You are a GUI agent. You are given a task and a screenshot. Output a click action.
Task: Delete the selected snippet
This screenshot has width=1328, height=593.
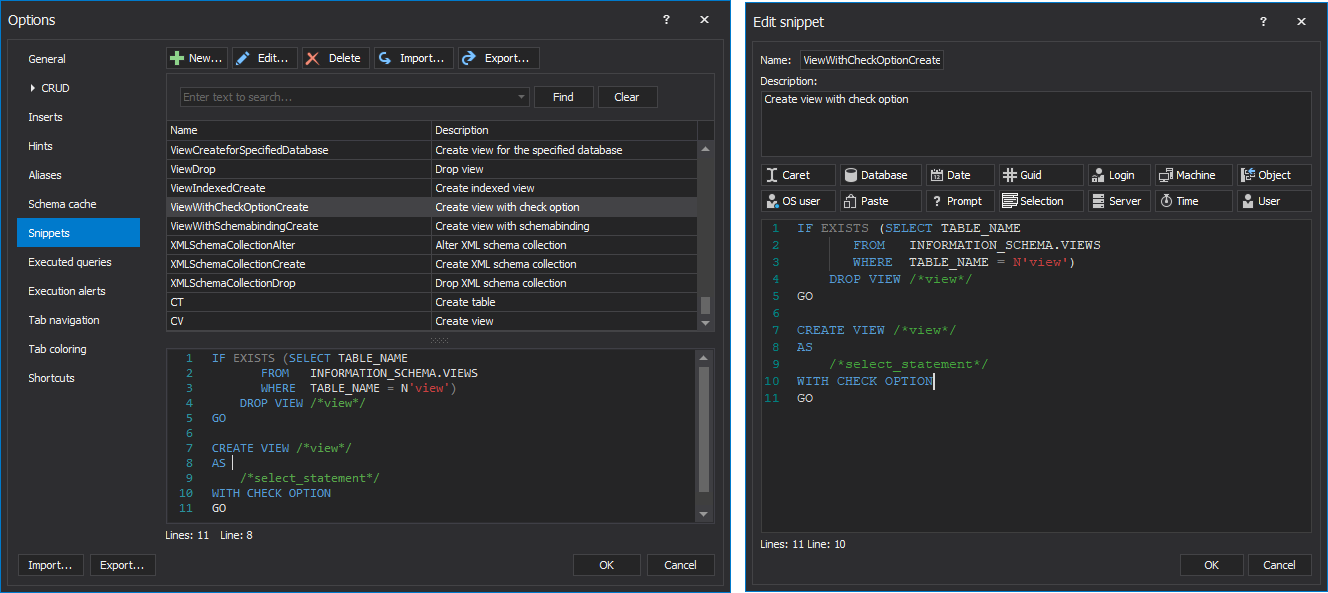tap(335, 58)
